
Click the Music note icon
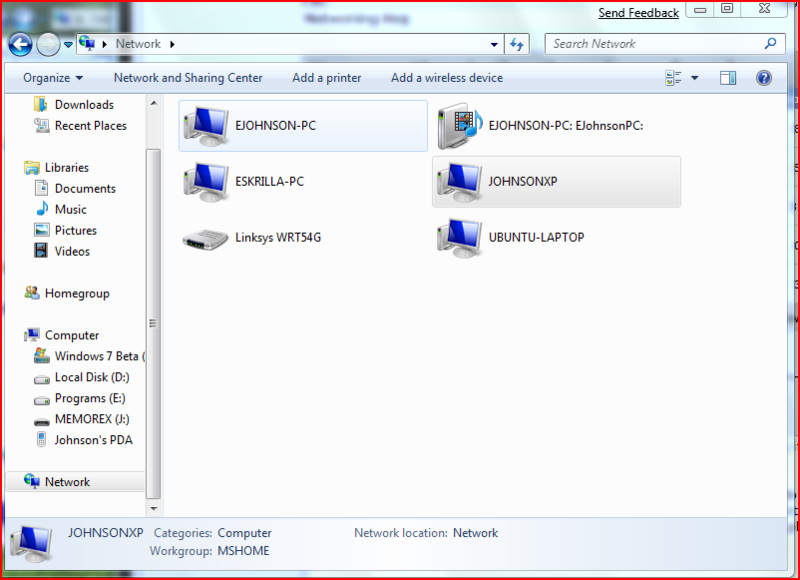coord(42,209)
